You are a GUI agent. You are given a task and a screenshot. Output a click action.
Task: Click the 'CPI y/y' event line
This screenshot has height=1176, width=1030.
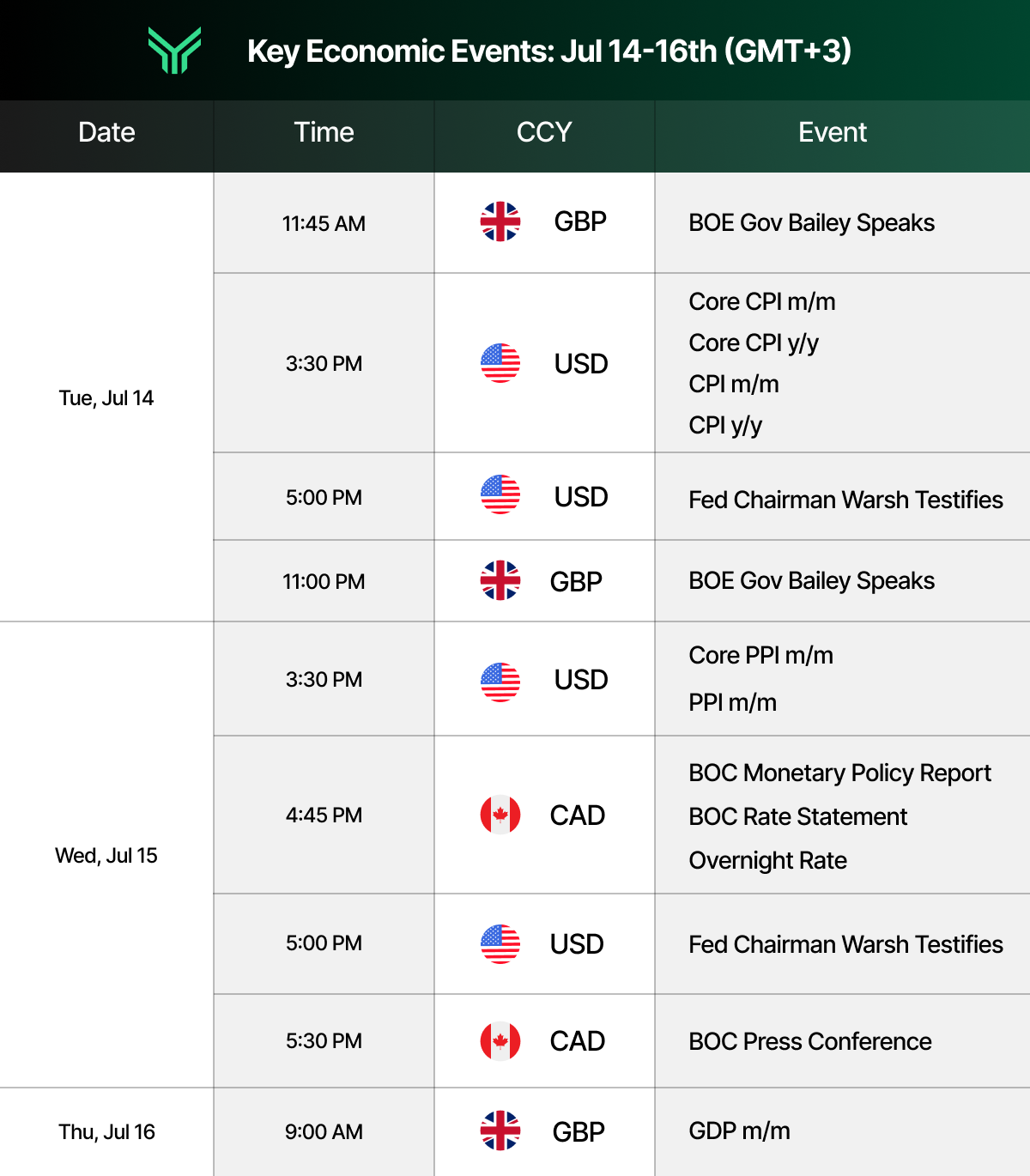pyautogui.click(x=725, y=426)
